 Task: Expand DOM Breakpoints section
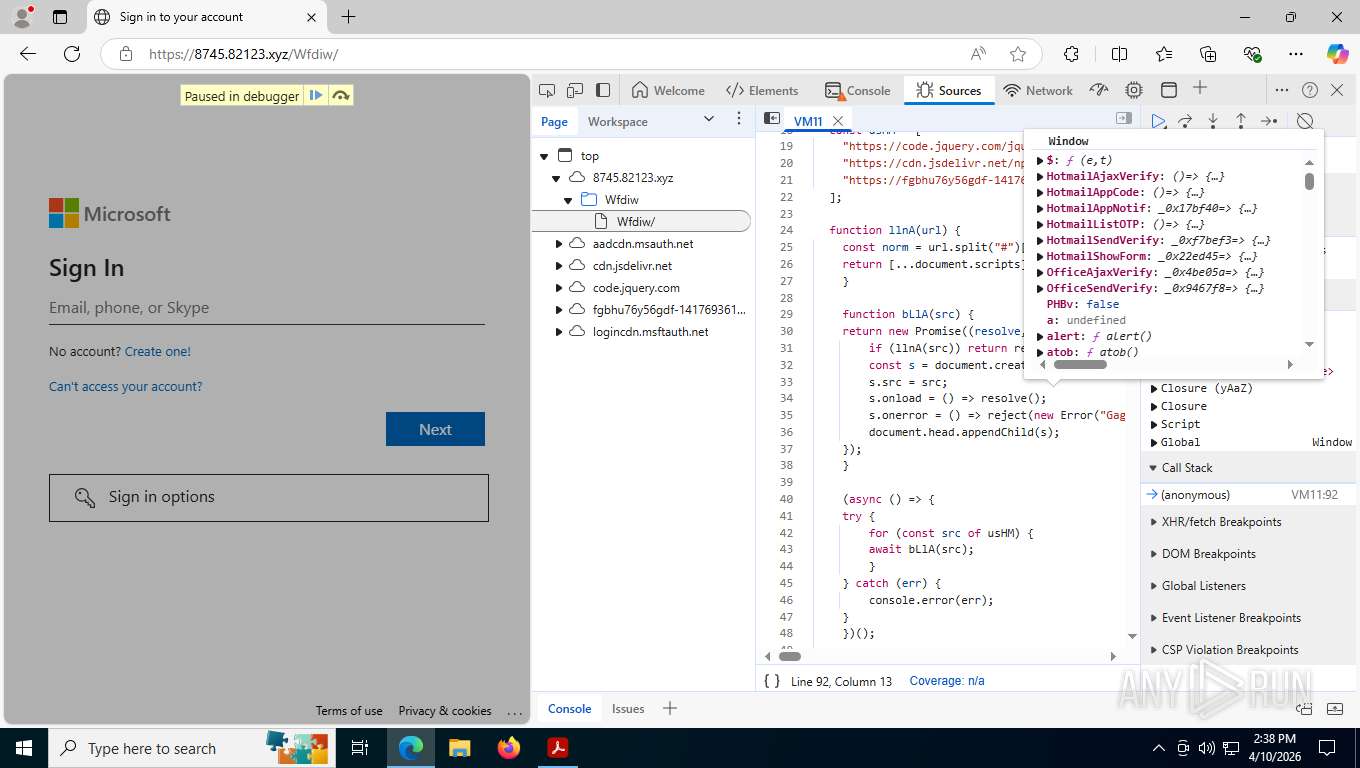pyautogui.click(x=1152, y=554)
